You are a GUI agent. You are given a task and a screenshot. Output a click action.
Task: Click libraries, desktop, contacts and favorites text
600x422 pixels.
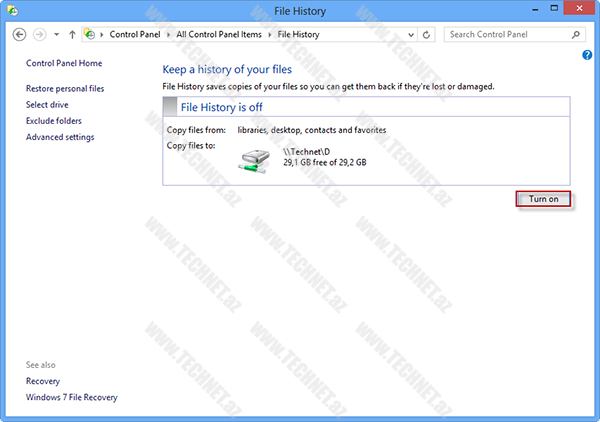(311, 130)
